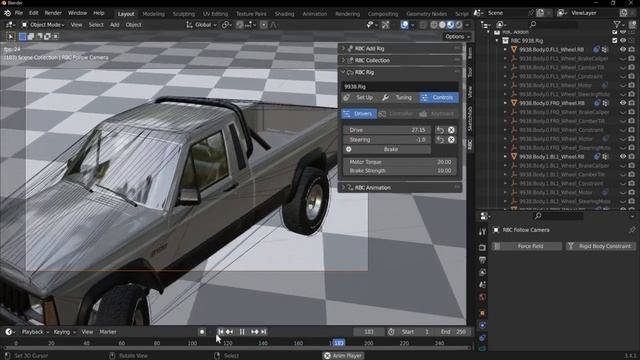
Task: Open the outliner filter funnel icon
Action: coord(617,25)
